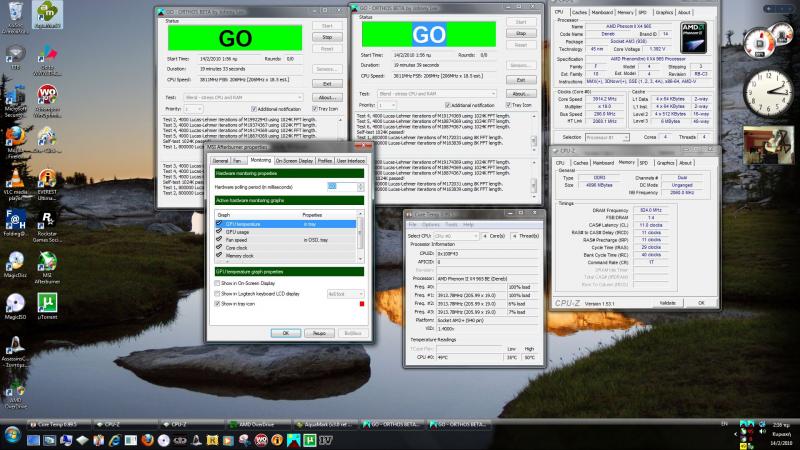Click Stop in the left ORTHOS window
This screenshot has width=800, height=450.
pos(327,37)
